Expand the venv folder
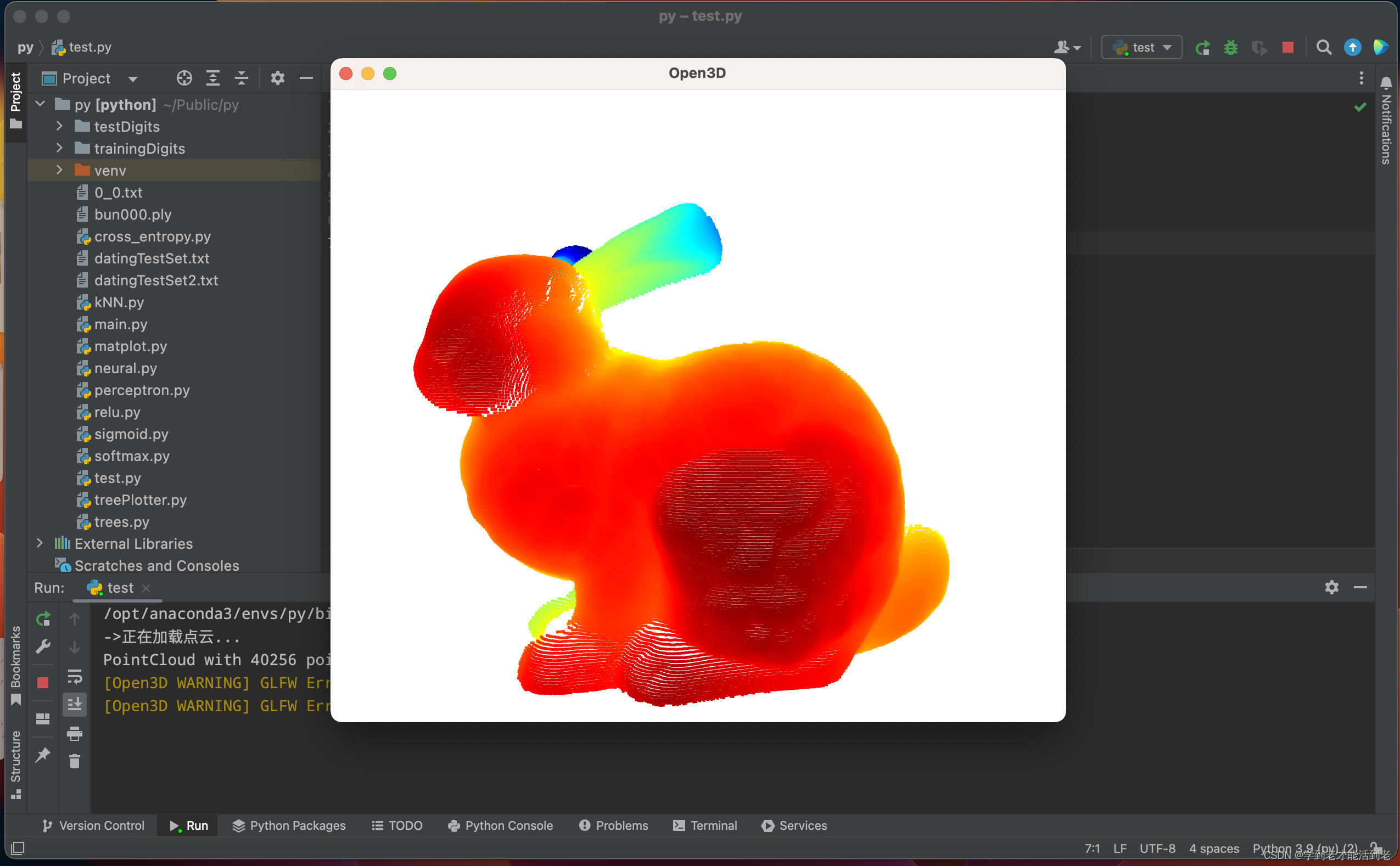1400x866 pixels. click(59, 170)
